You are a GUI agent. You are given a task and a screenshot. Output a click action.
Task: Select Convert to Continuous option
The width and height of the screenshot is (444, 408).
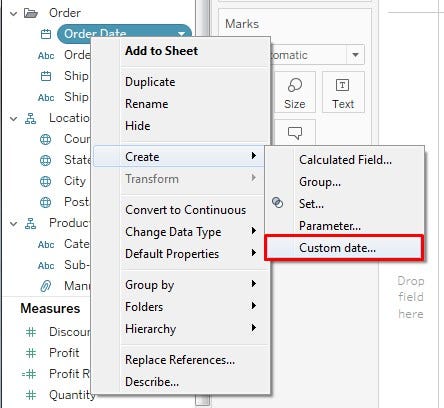(x=185, y=210)
